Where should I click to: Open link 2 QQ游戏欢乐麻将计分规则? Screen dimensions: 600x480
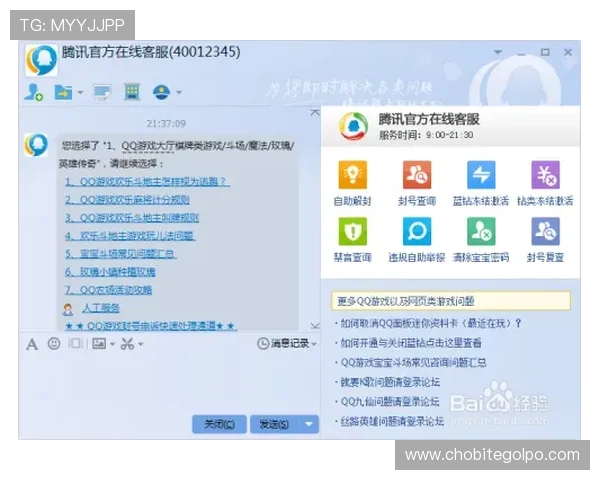point(127,200)
